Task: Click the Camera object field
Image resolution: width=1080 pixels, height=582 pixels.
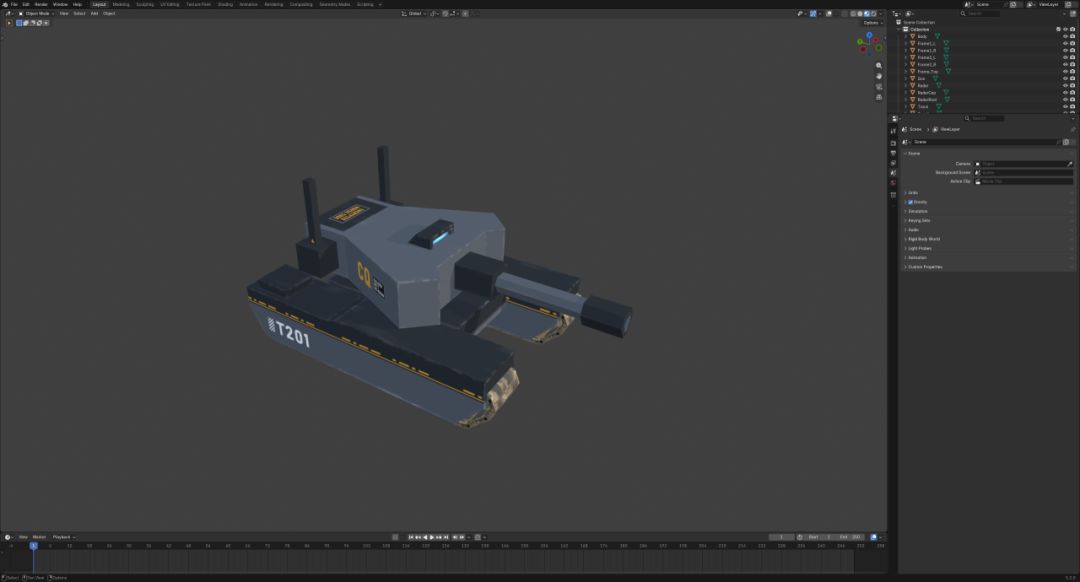Action: pos(1023,164)
